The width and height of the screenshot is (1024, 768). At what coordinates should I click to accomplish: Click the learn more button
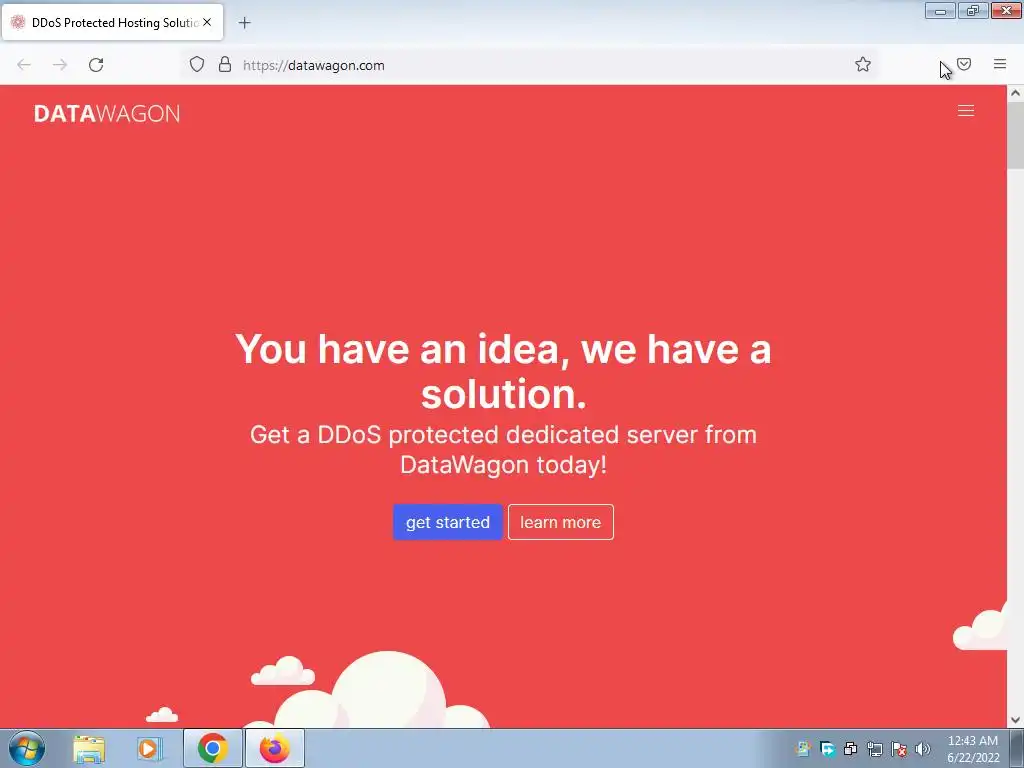tap(560, 522)
